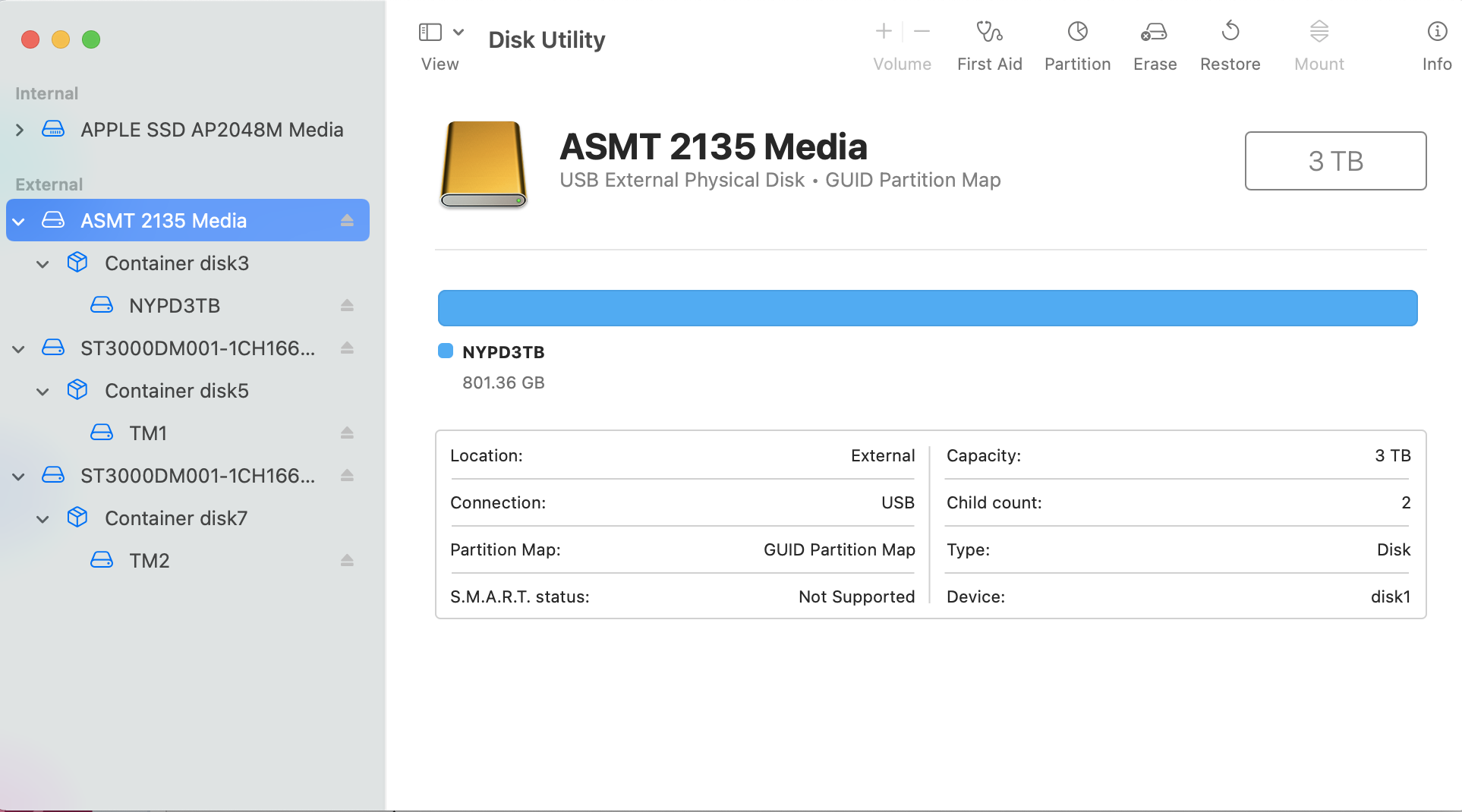1462x812 pixels.
Task: Select the NYPD3TB volume icon in sidebar
Action: pyautogui.click(x=102, y=305)
